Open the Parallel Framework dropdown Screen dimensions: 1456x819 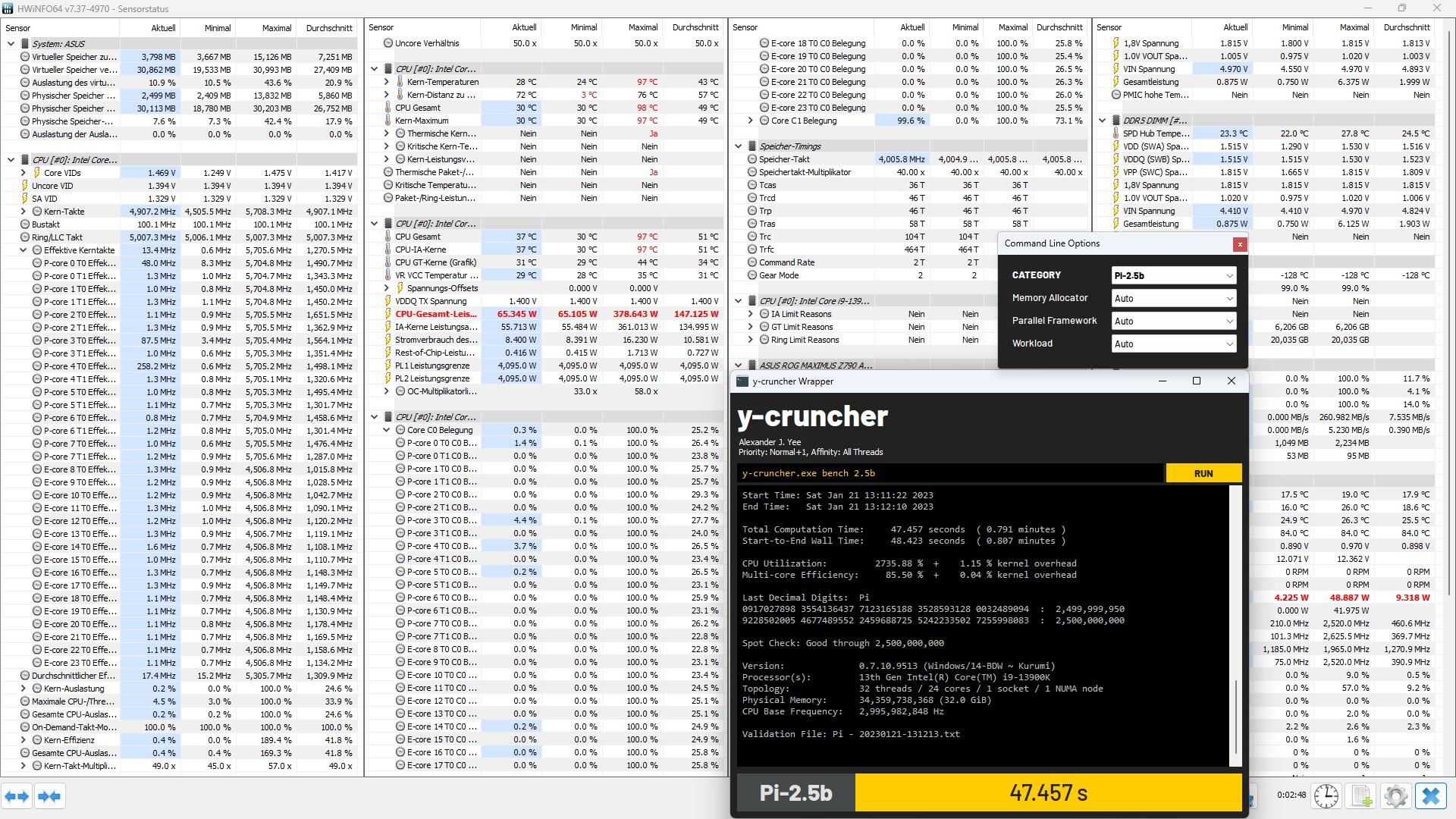point(1173,321)
